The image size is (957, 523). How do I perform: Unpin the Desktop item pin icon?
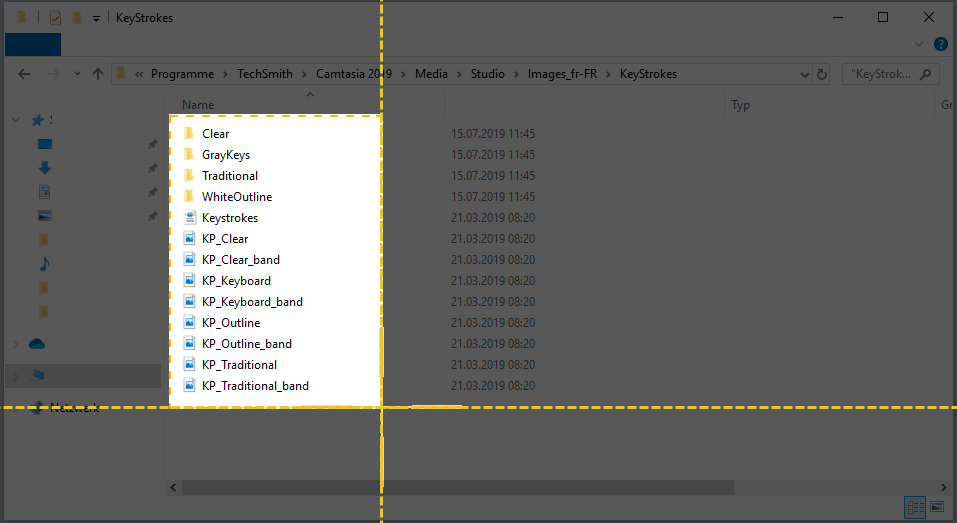[153, 144]
